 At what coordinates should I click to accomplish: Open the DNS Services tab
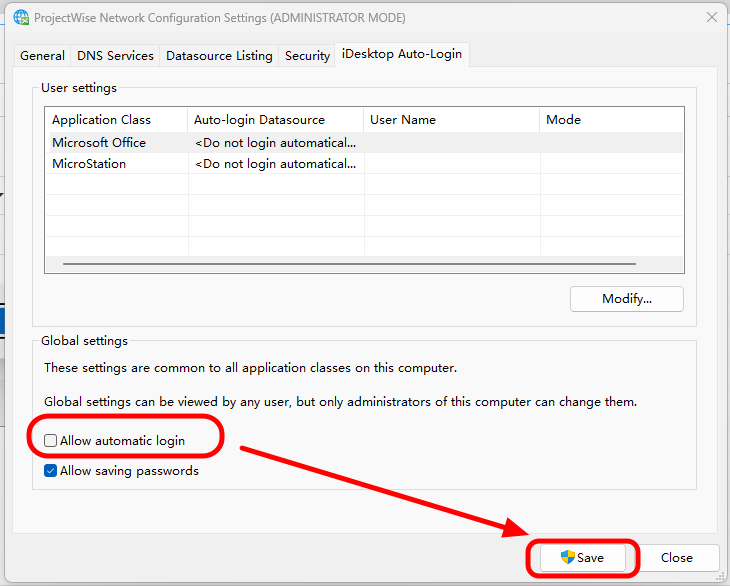[x=115, y=56]
